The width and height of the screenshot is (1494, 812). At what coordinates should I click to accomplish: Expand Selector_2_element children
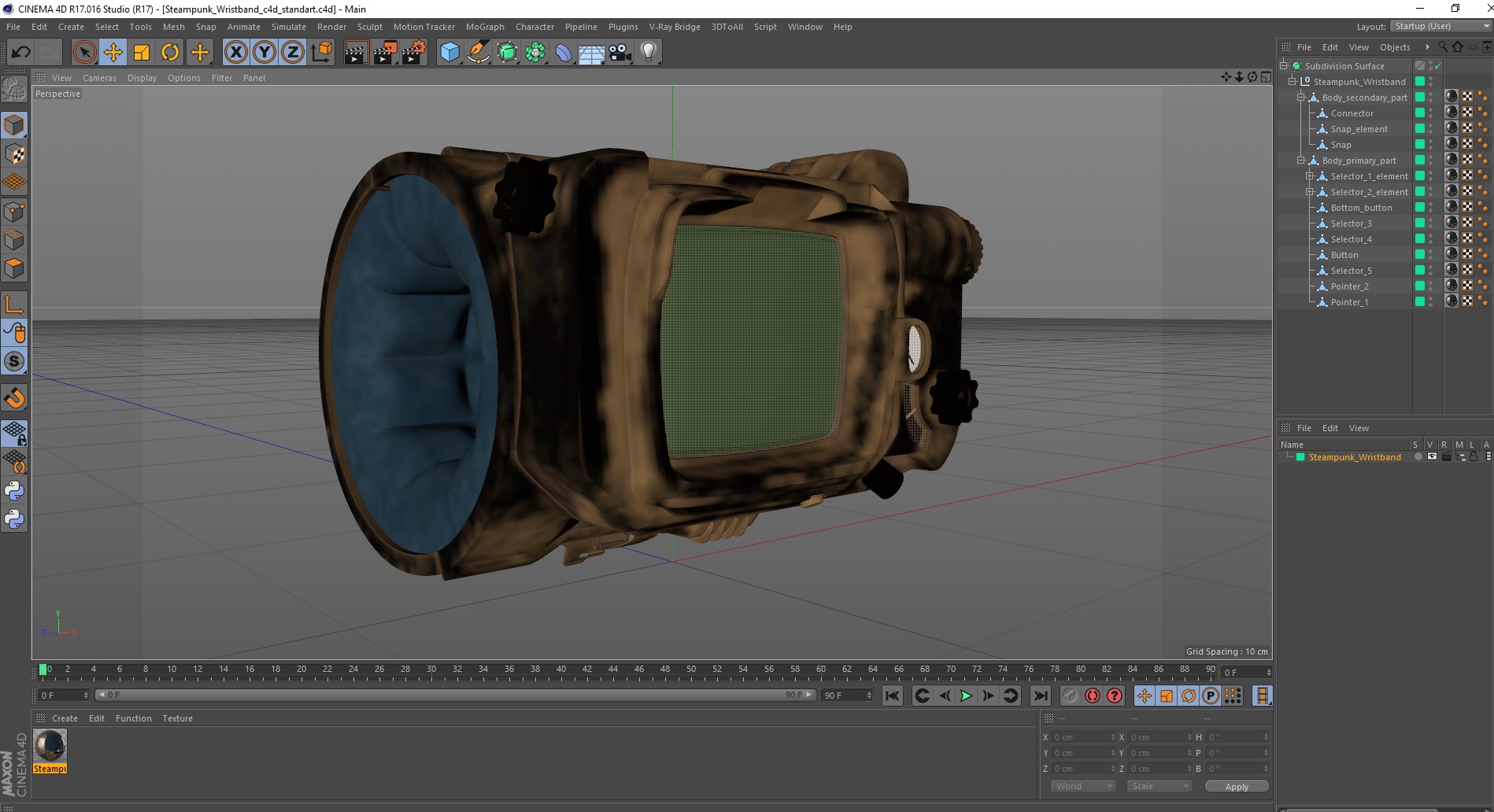(1310, 191)
